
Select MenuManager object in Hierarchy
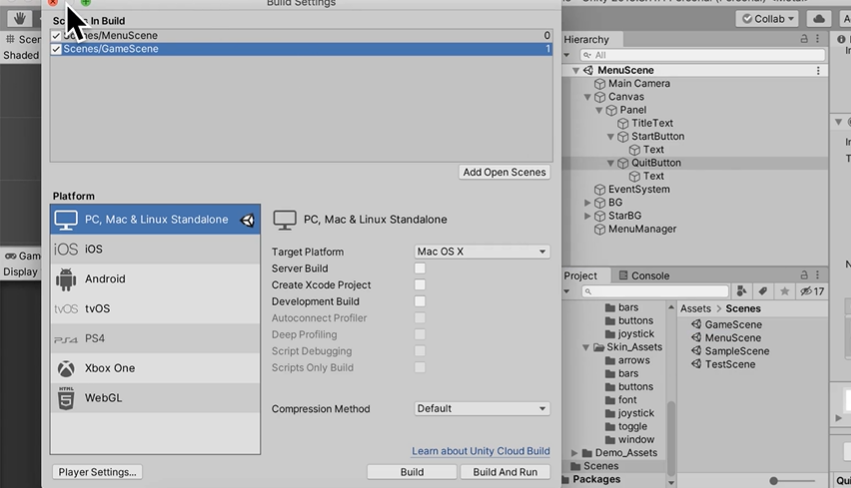pyautogui.click(x=642, y=229)
